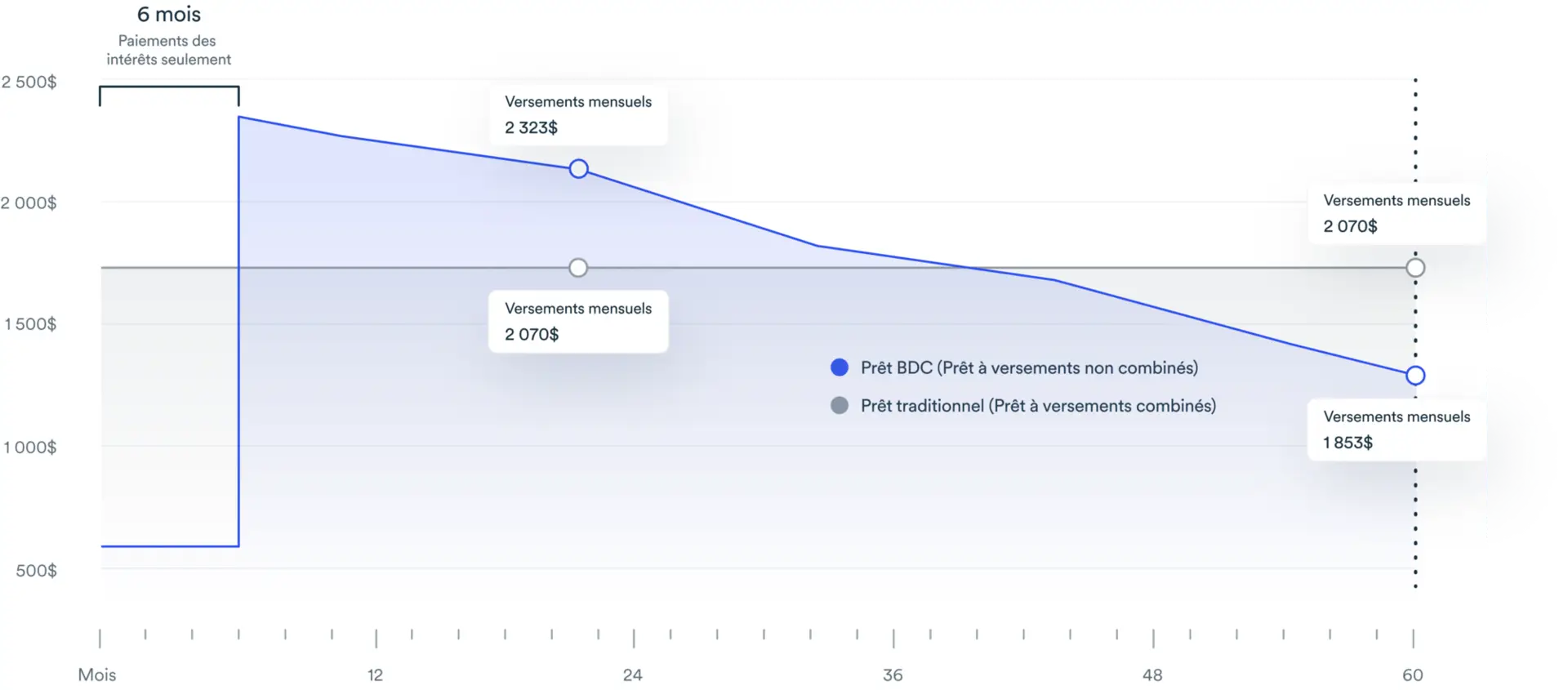Click the 2 500$ y-axis label
Image resolution: width=1568 pixels, height=690 pixels.
[x=29, y=82]
